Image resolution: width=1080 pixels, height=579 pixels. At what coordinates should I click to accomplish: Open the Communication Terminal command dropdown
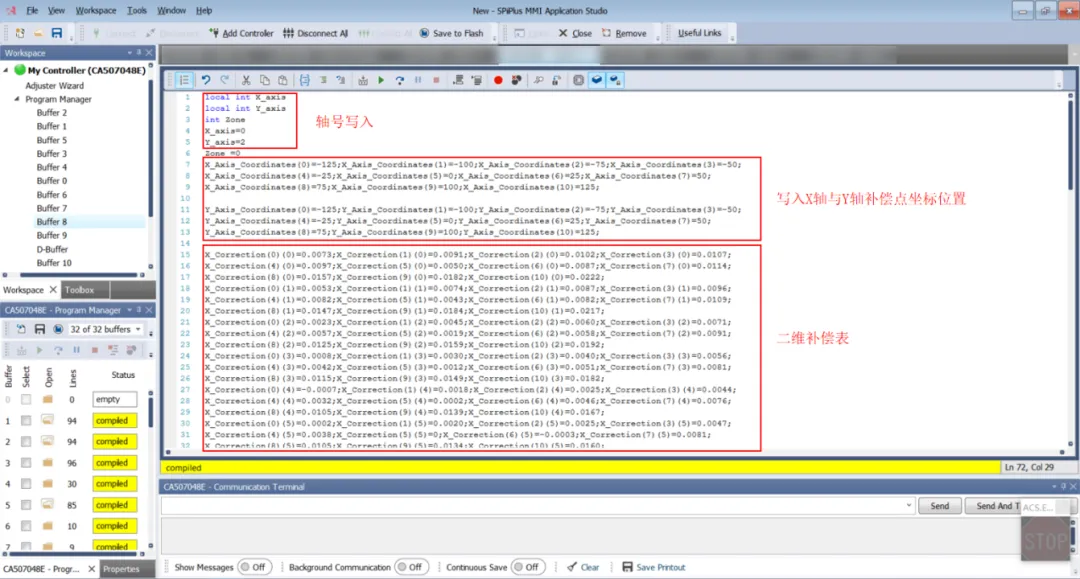(909, 506)
